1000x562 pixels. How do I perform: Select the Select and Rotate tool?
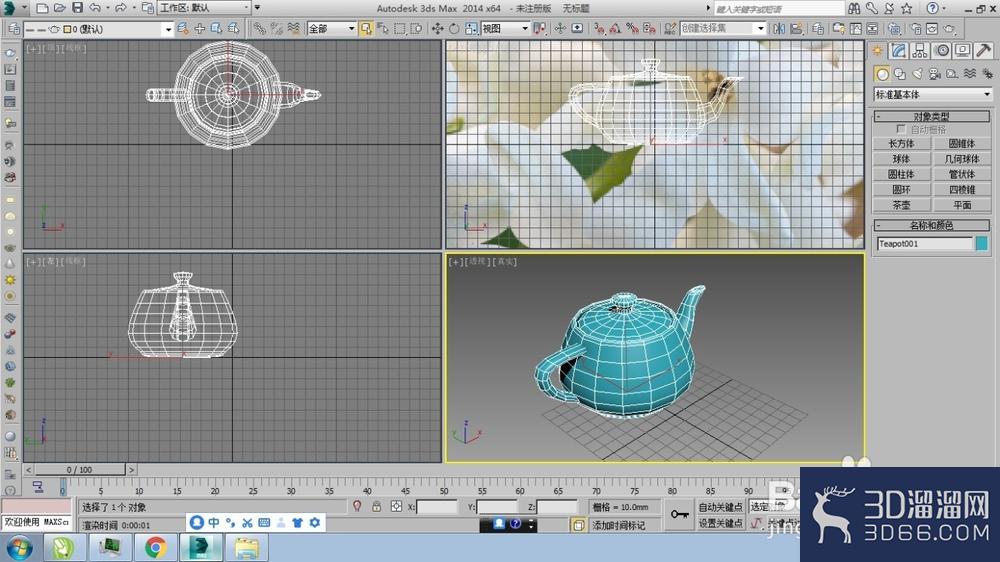pyautogui.click(x=454, y=29)
